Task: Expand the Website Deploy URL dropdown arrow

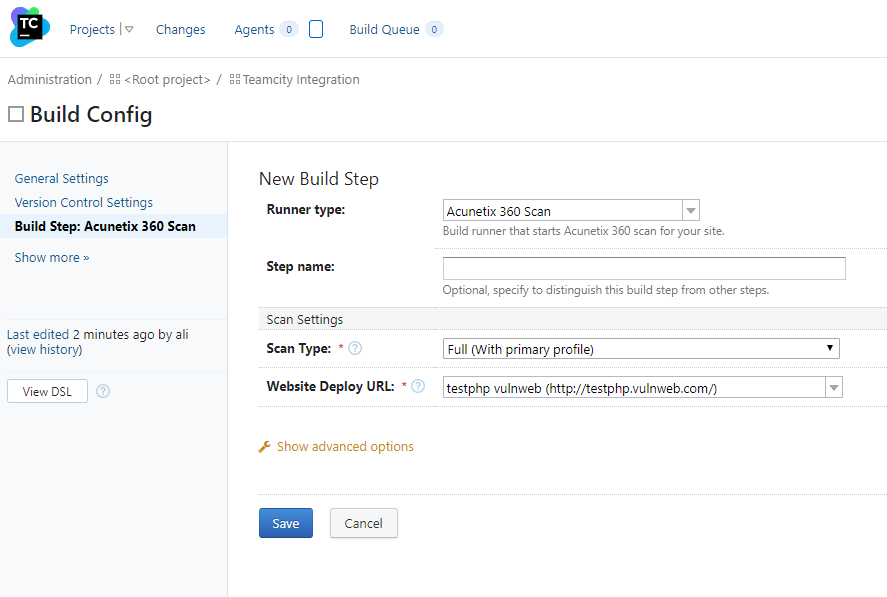Action: tap(834, 388)
